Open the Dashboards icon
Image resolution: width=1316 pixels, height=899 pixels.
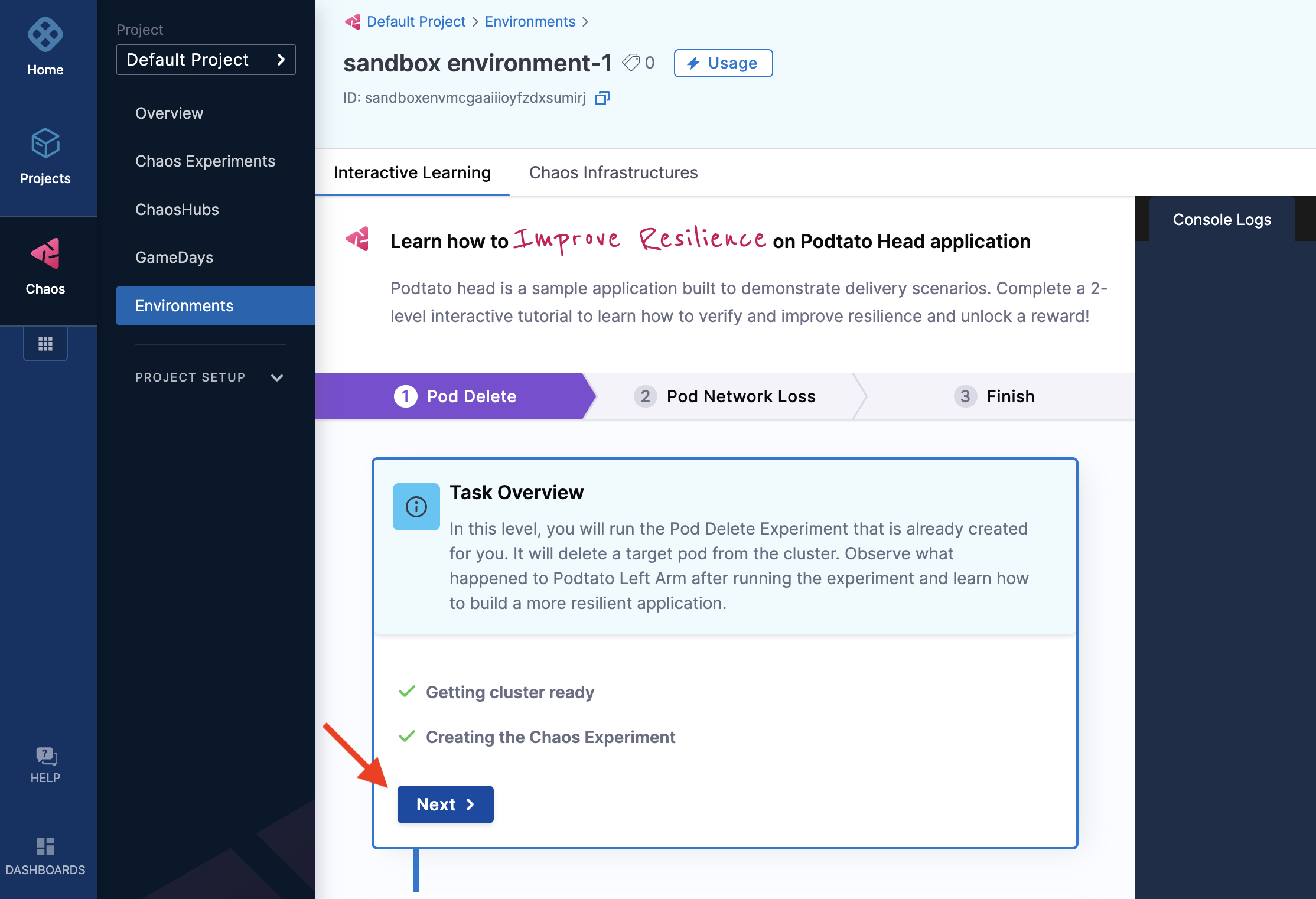(x=45, y=846)
